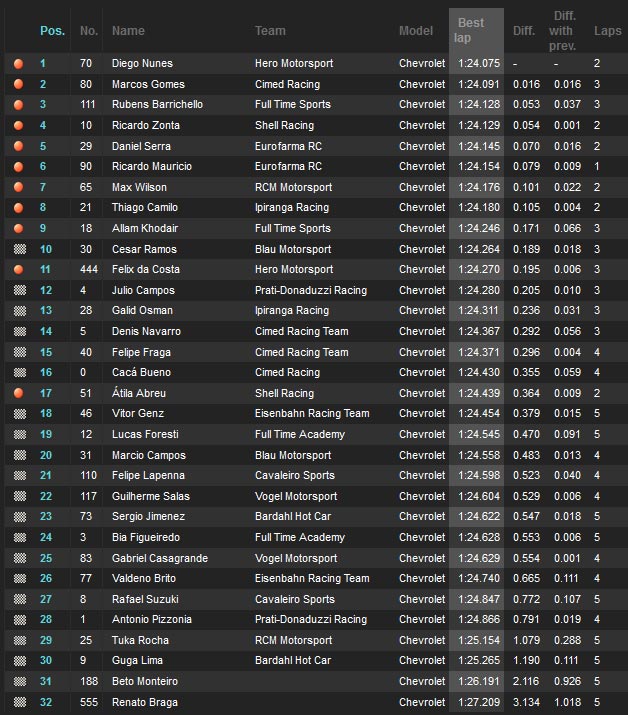Click the checkered flag in Galid Osman's row
The width and height of the screenshot is (628, 715).
pos(20,311)
